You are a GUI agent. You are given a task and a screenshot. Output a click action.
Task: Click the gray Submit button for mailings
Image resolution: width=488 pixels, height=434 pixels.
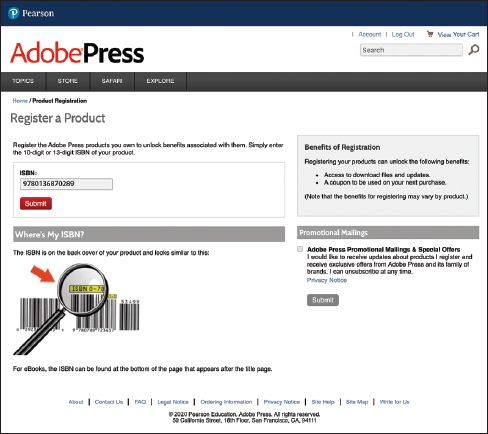[323, 300]
